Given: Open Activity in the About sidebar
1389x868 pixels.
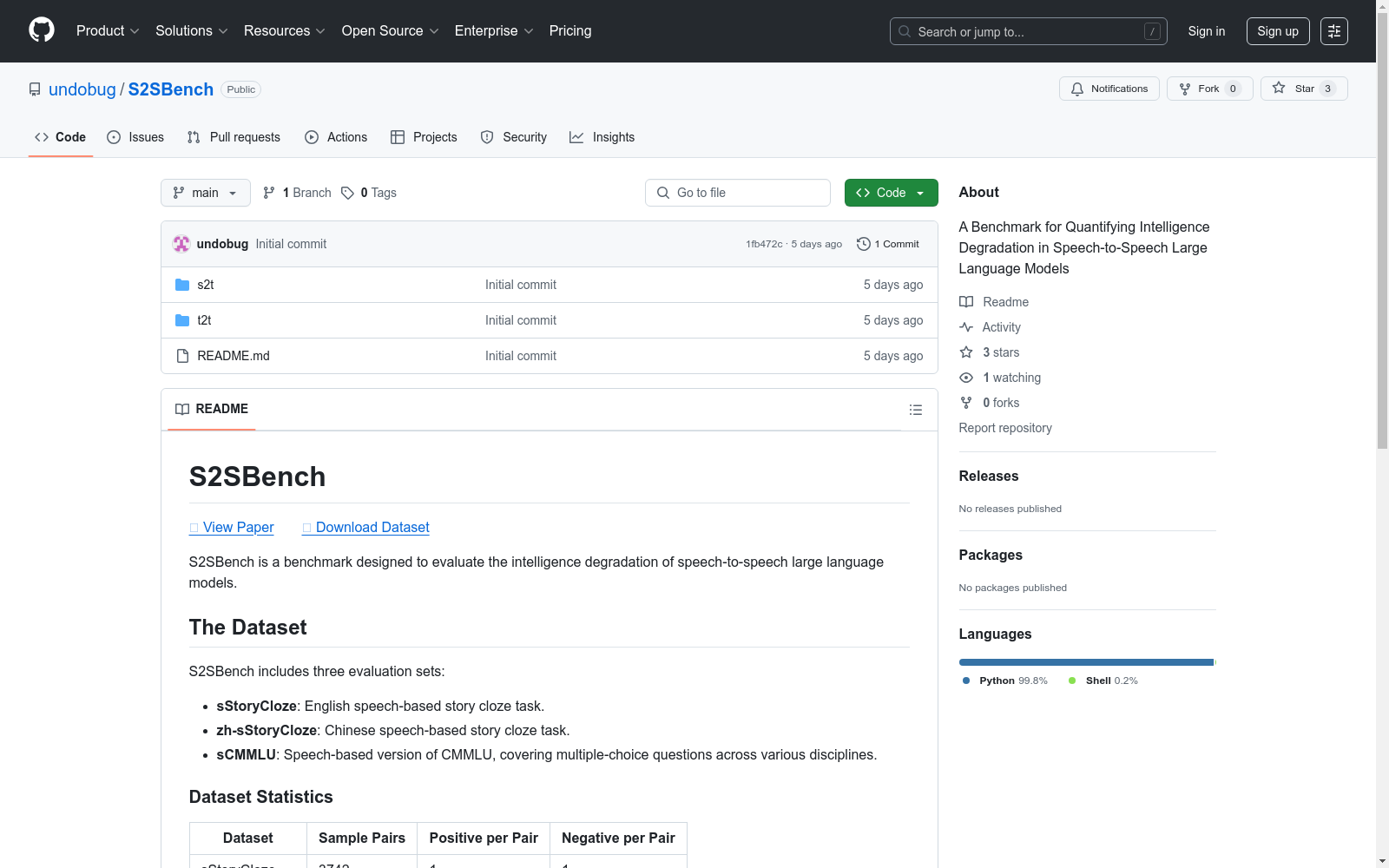Looking at the screenshot, I should [991, 327].
